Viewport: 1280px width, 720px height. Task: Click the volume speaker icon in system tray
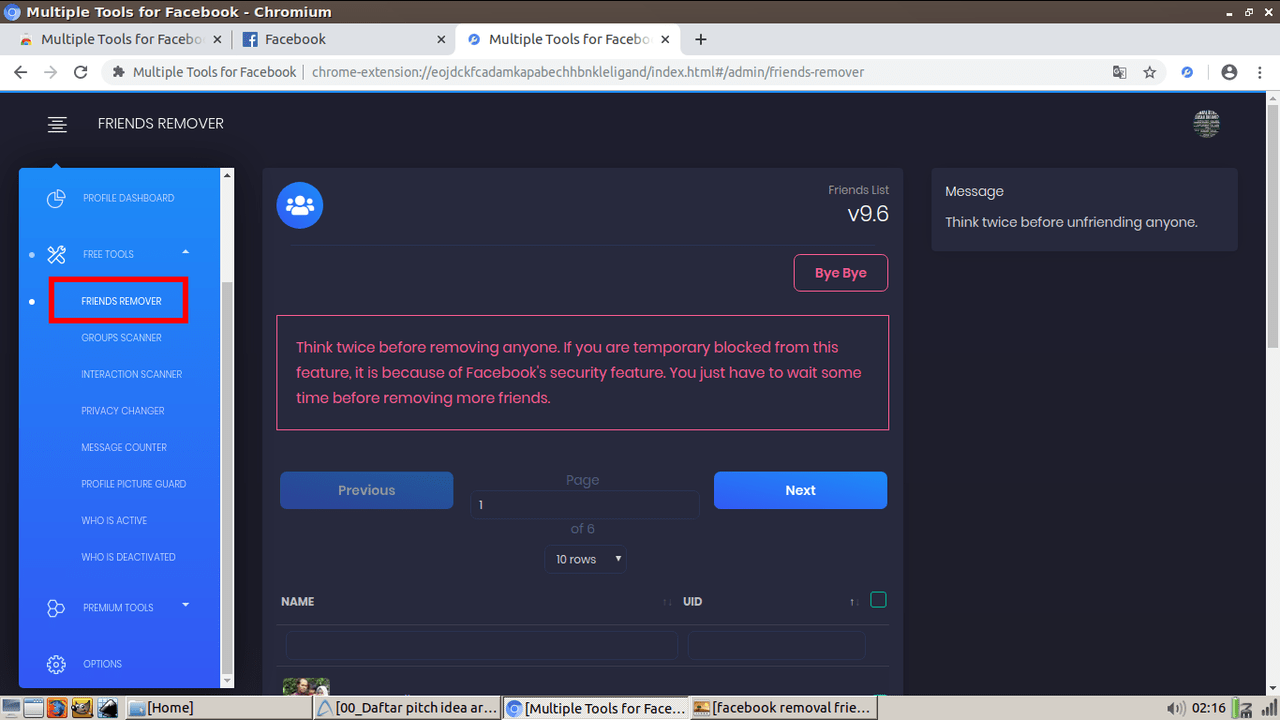click(1176, 708)
